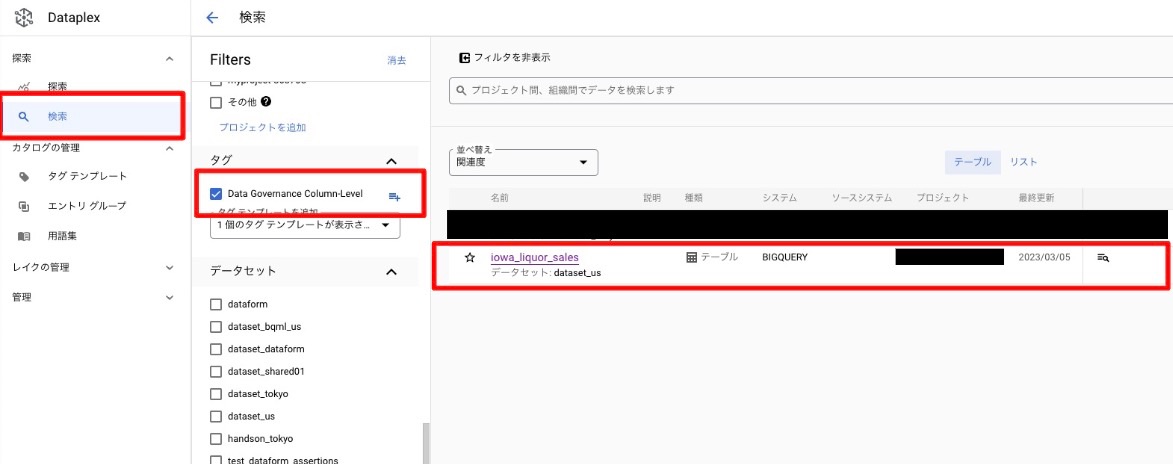Image resolution: width=1173 pixels, height=464 pixels.
Task: Click the システム column header
Action: [x=780, y=198]
